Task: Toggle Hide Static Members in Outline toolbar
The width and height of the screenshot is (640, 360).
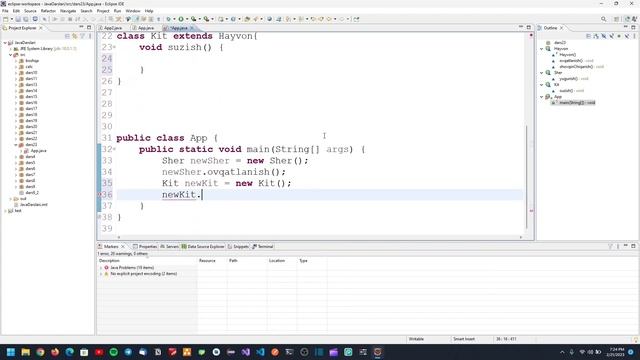Action: point(611,36)
